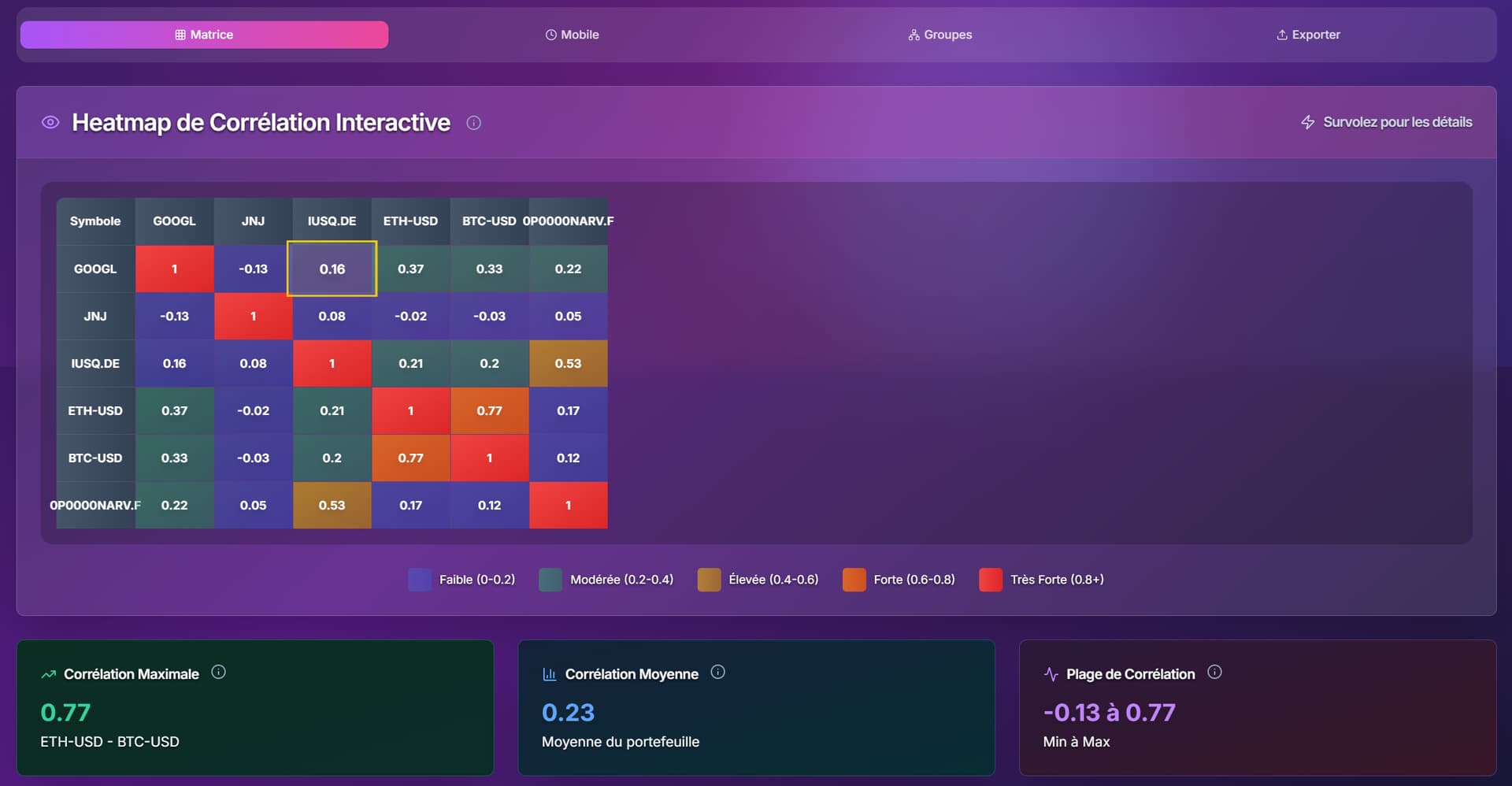
Task: Click the Très Forte (0.8+) red legend swatch
Action: [x=990, y=580]
